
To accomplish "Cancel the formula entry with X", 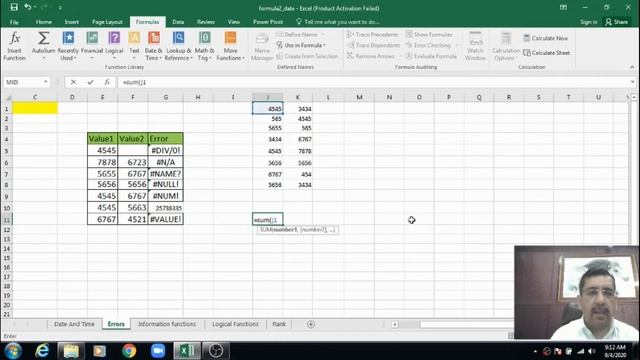I will (x=73, y=82).
